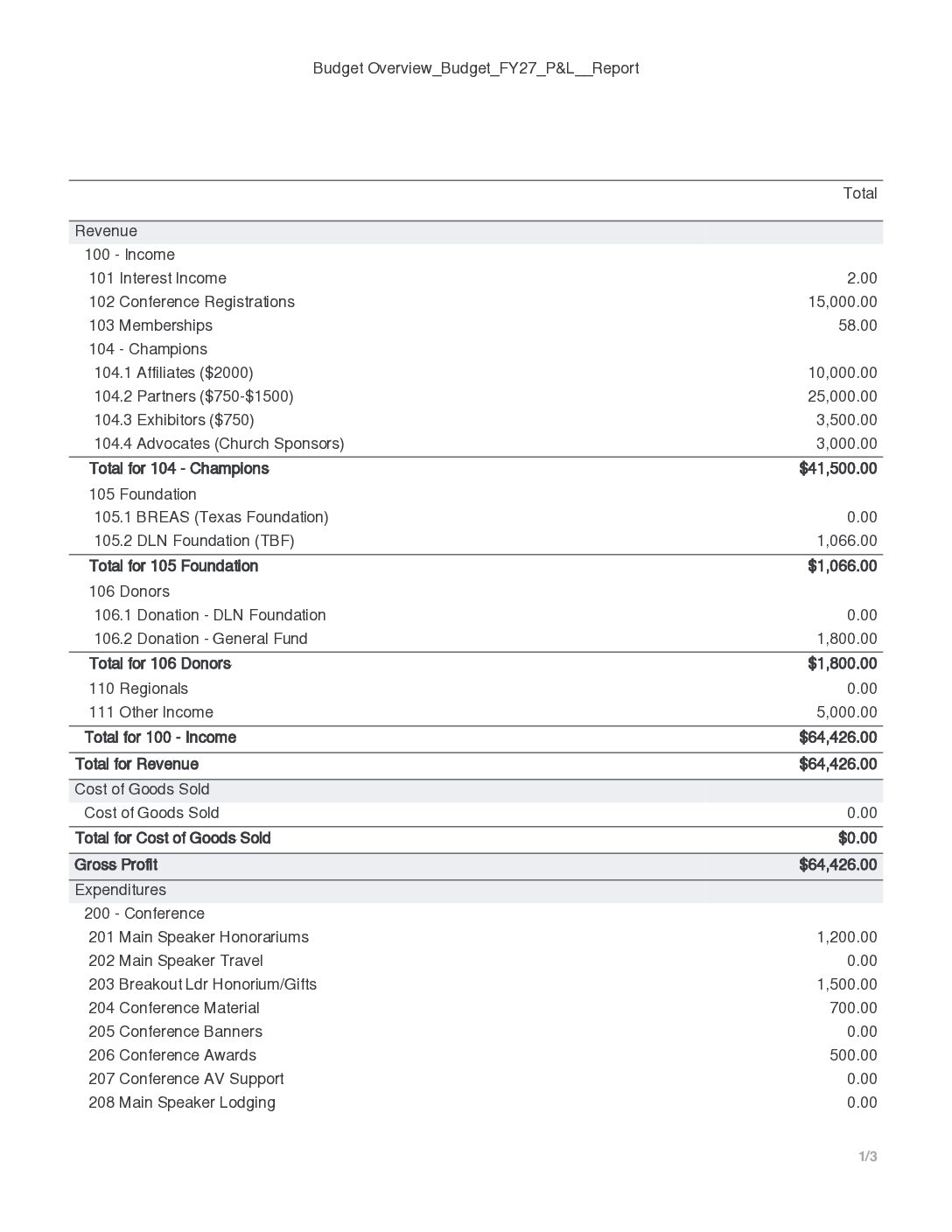This screenshot has width=952, height=1232.
Task: Select the 201 Main Speaker Honorariums row
Action: (x=476, y=937)
